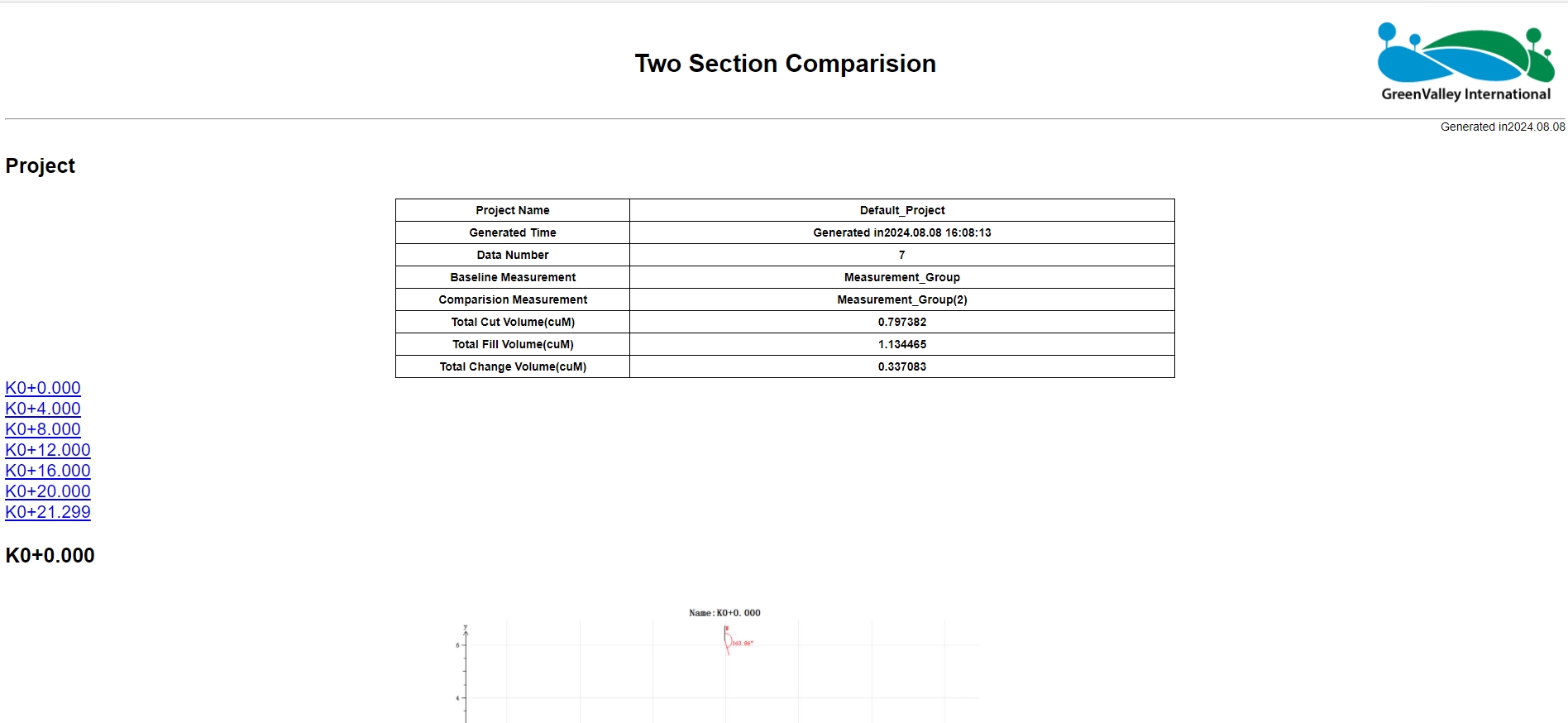Click the Total Cut Volume value 0.797382

901,322
